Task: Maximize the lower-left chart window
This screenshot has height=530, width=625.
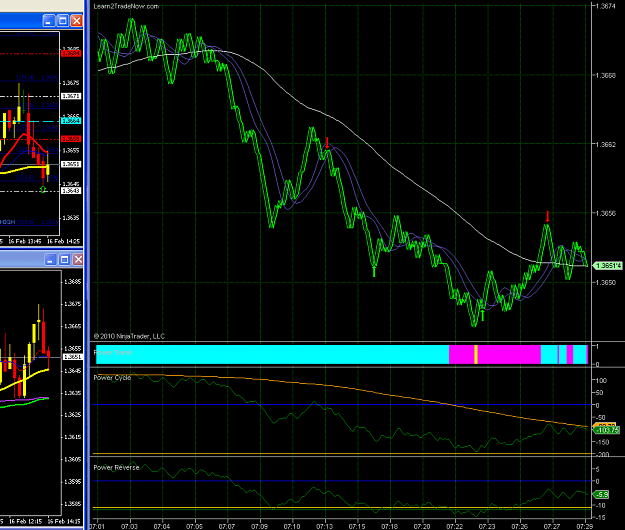Action: click(x=64, y=260)
